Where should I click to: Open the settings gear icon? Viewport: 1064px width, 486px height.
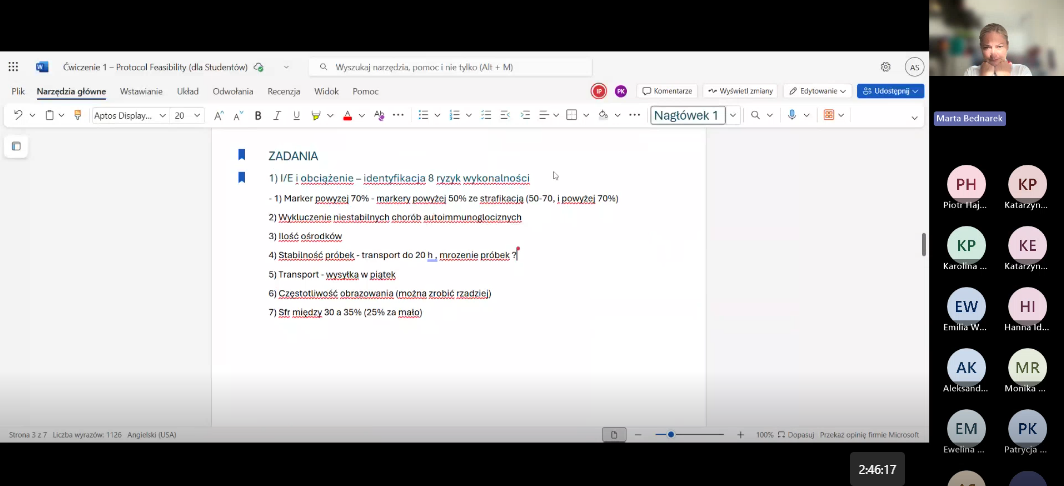[885, 67]
